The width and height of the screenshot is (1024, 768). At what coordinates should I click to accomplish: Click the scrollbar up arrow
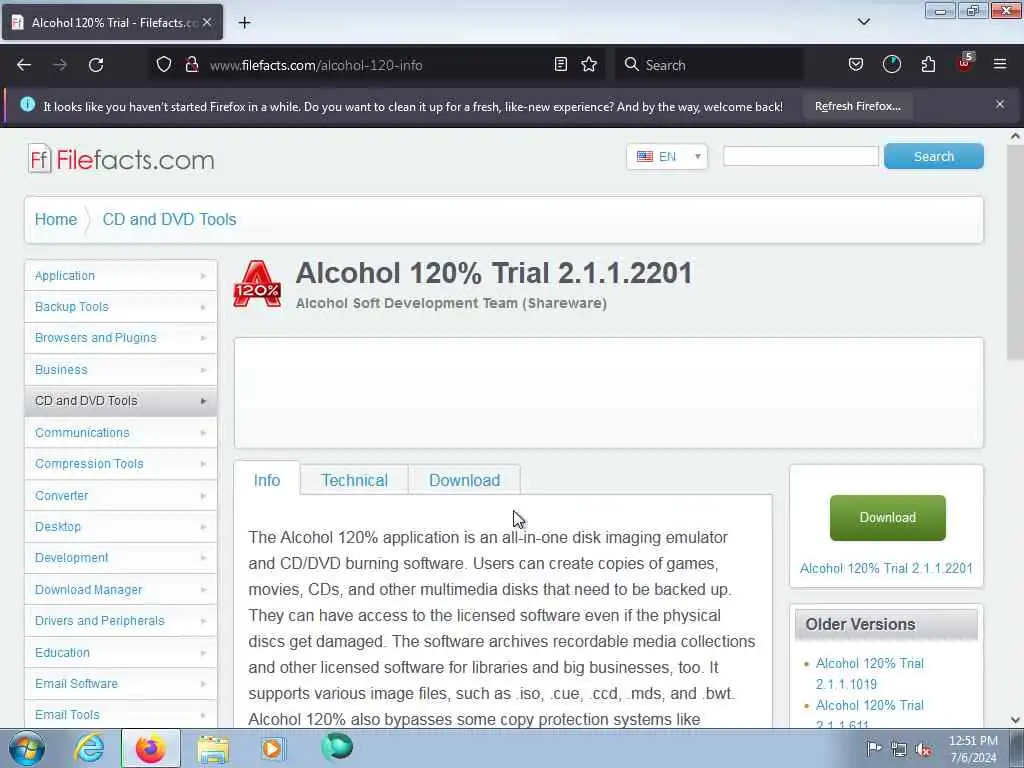pyautogui.click(x=1015, y=136)
